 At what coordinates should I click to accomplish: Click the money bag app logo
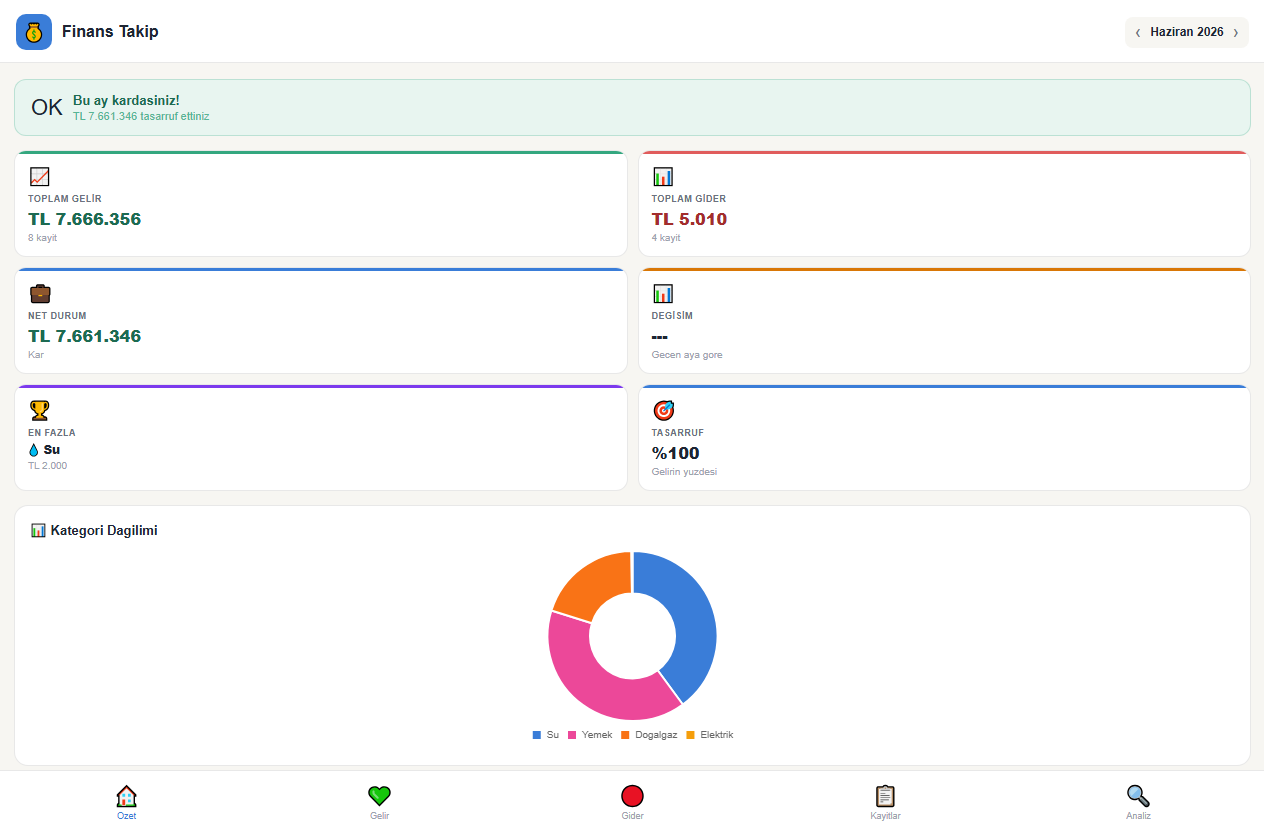tap(34, 32)
